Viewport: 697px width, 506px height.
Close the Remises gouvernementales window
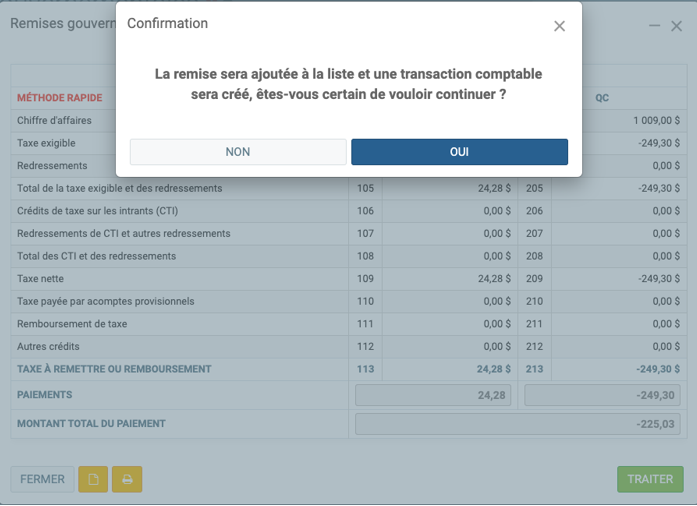tap(677, 26)
